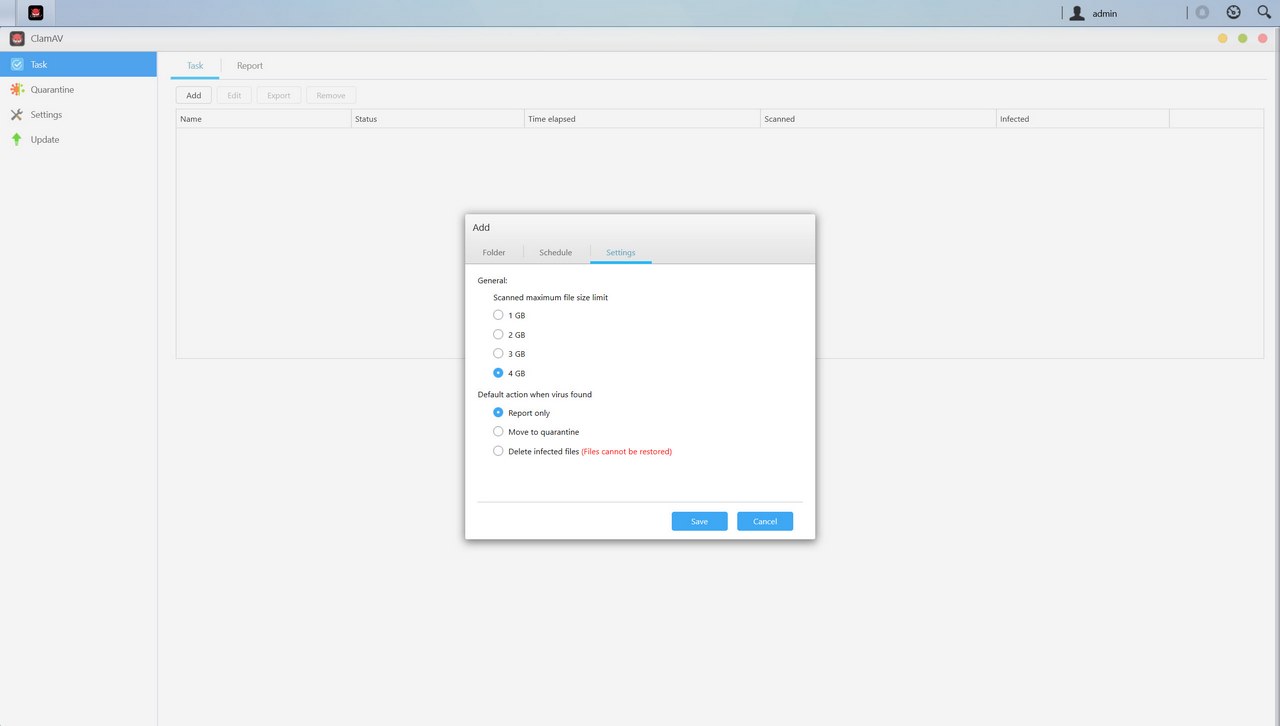
Task: Click the green maximize dot of ClamAV window
Action: coord(1242,38)
